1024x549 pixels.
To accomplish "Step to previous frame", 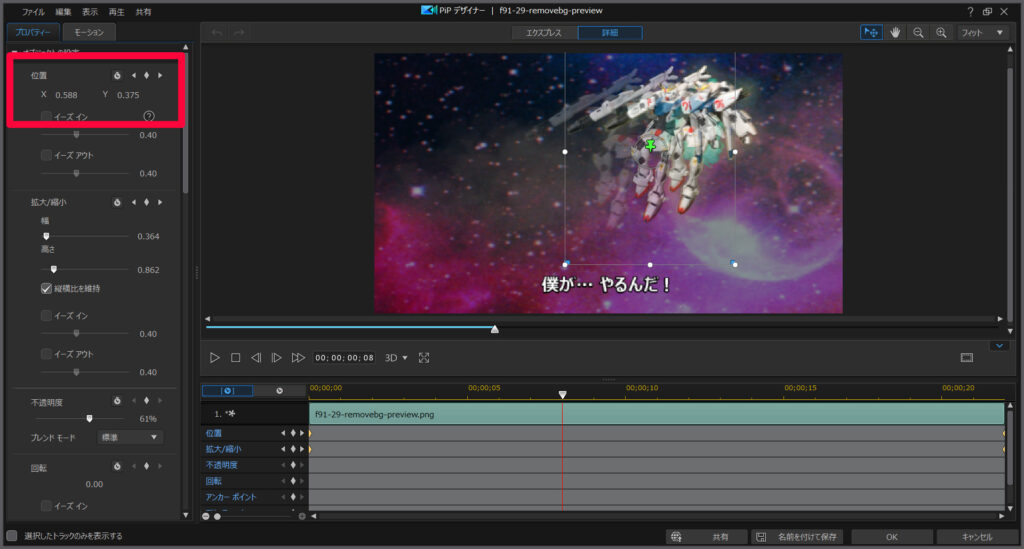I will (x=256, y=358).
